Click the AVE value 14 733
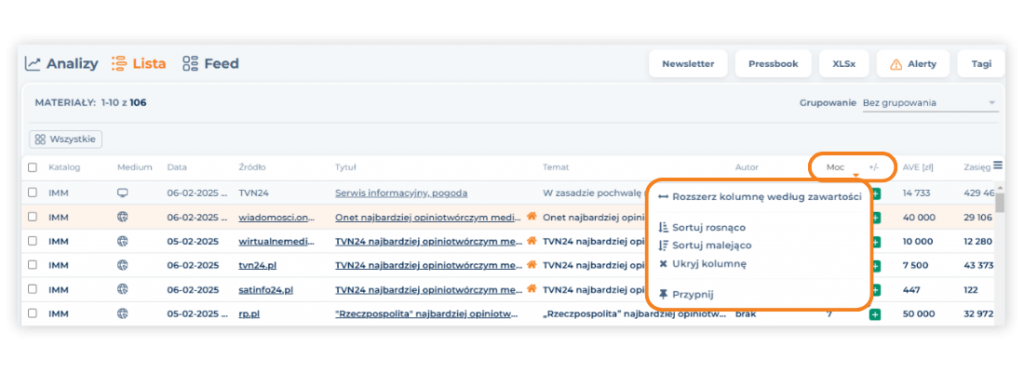 [916, 193]
